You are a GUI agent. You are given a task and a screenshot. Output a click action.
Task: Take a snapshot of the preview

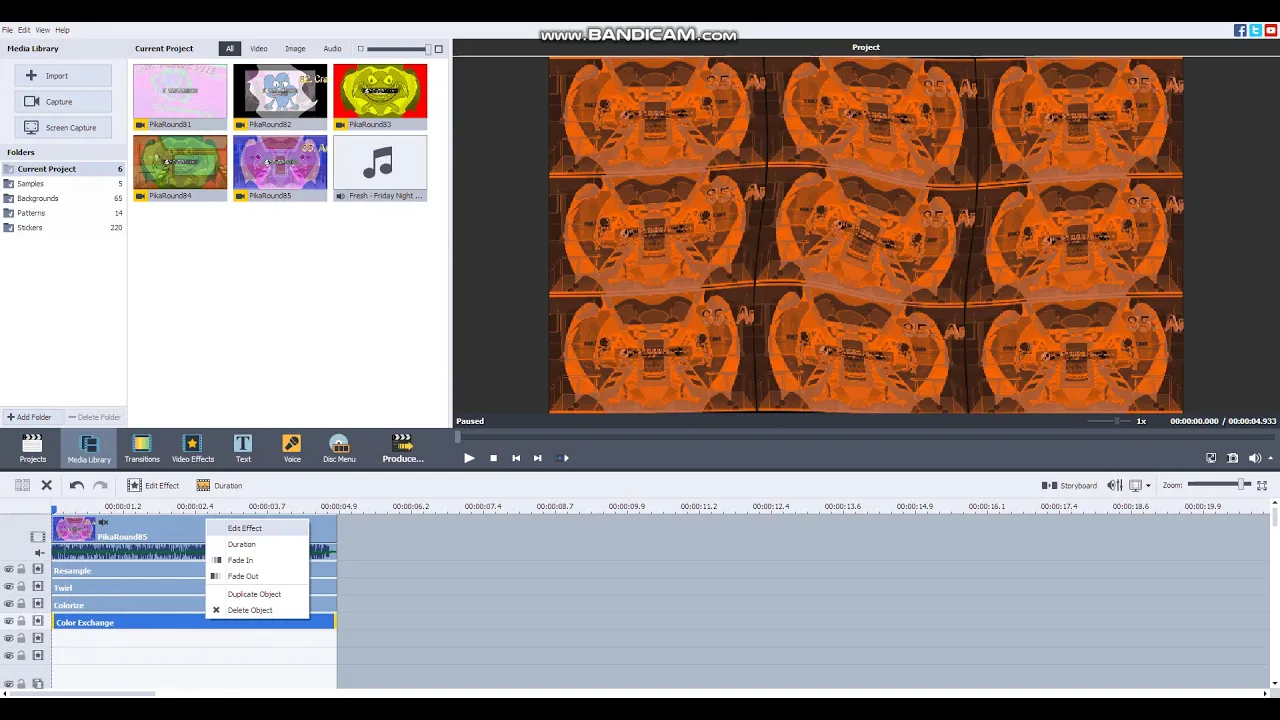(x=1233, y=458)
